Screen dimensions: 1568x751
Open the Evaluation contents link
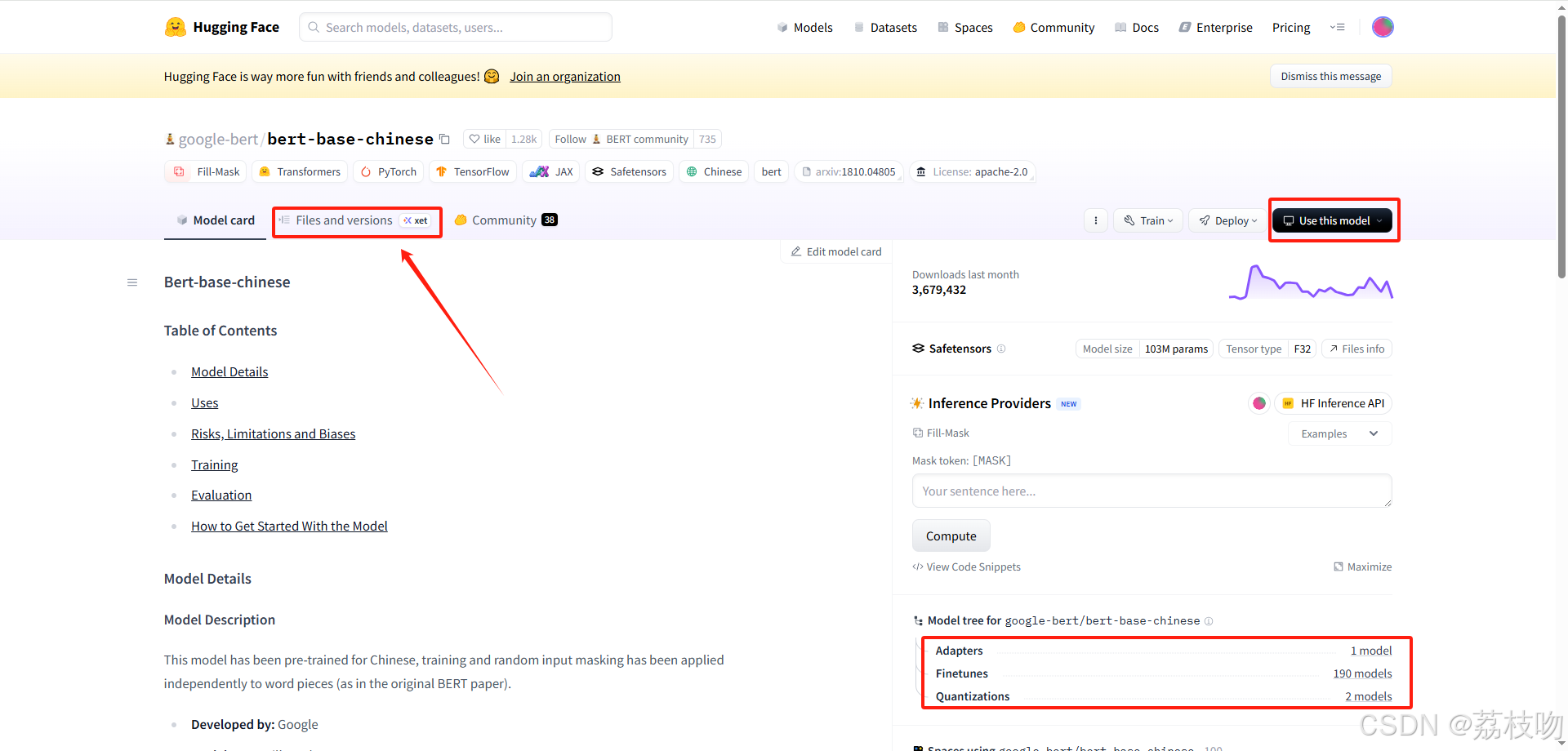coord(221,495)
